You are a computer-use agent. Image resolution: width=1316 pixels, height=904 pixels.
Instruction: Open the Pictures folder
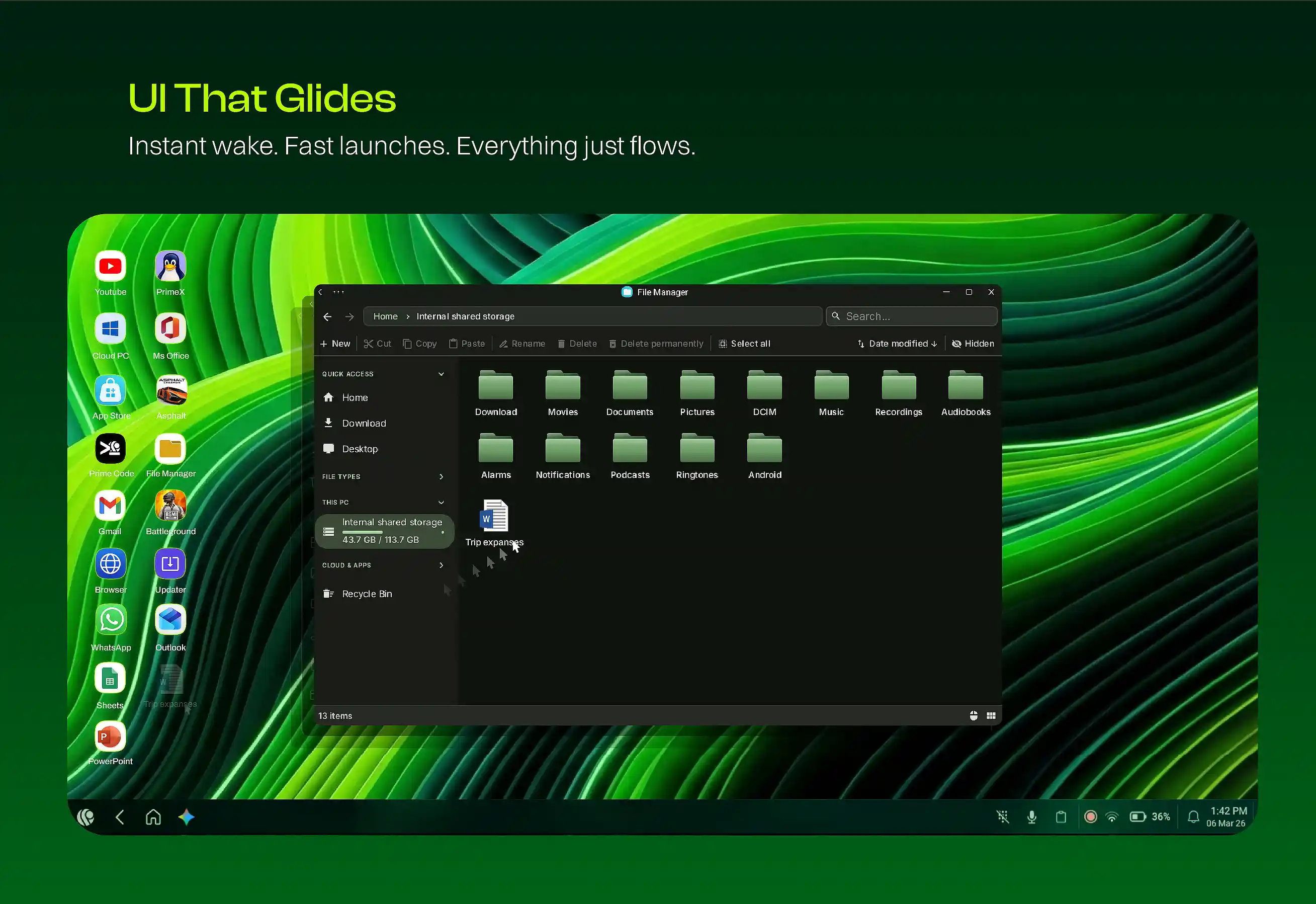pos(697,394)
